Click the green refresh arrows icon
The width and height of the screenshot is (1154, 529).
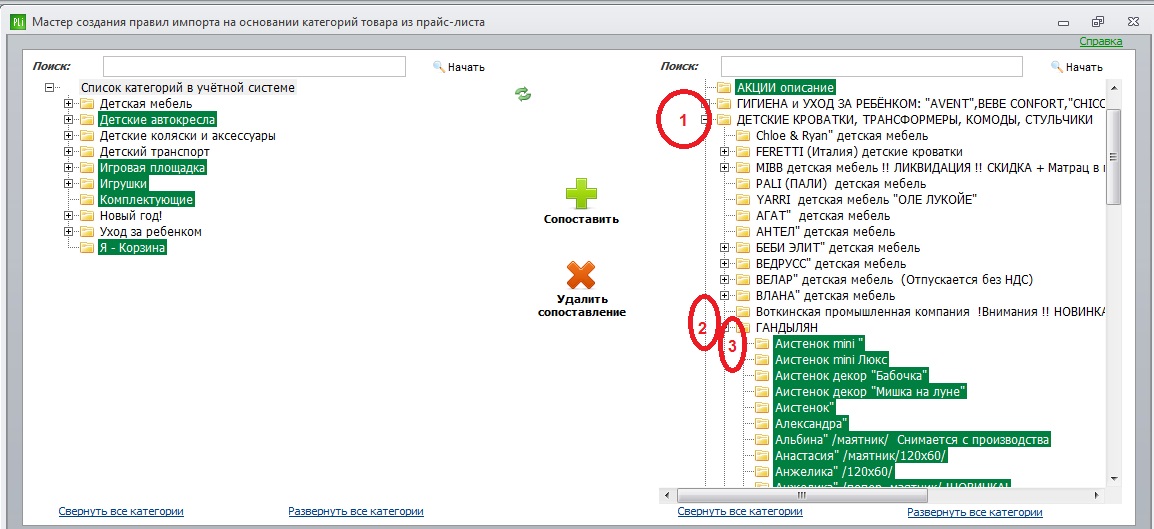[x=523, y=93]
